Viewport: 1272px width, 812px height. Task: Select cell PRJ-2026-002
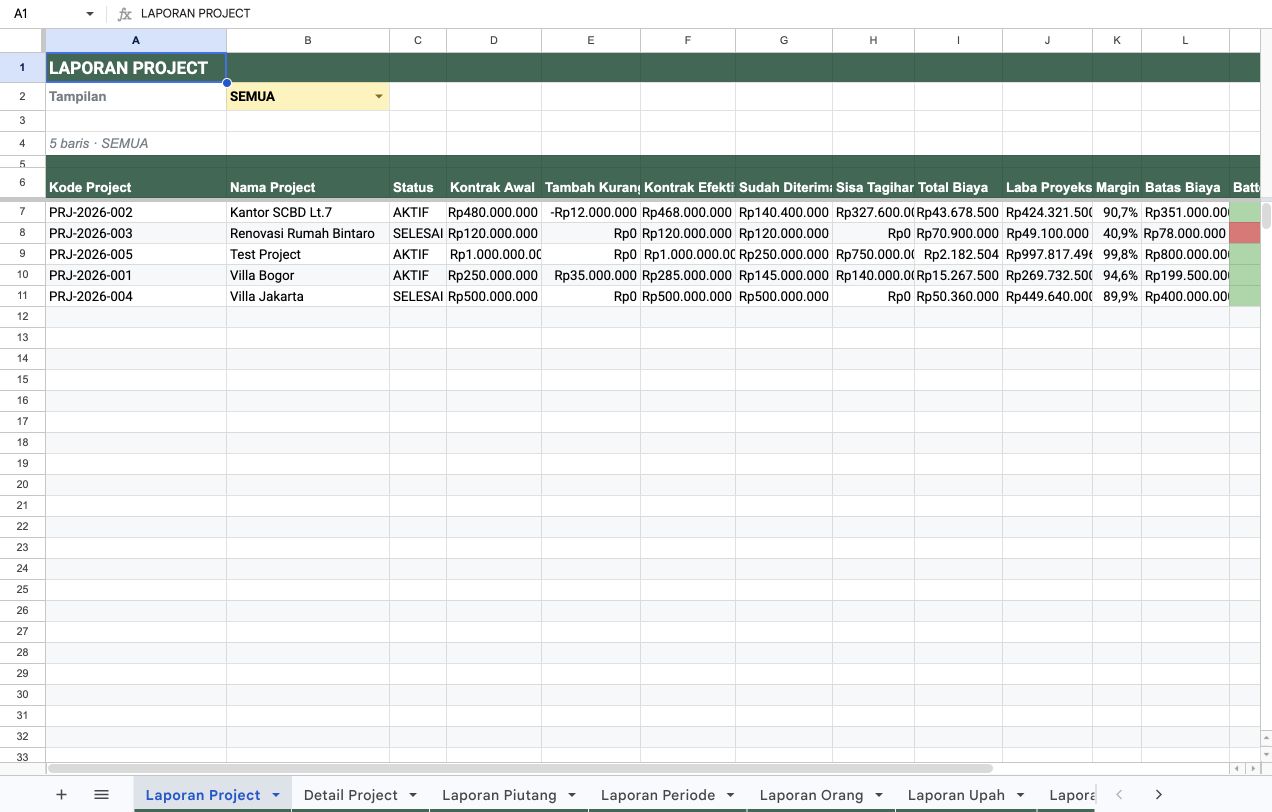pos(136,212)
